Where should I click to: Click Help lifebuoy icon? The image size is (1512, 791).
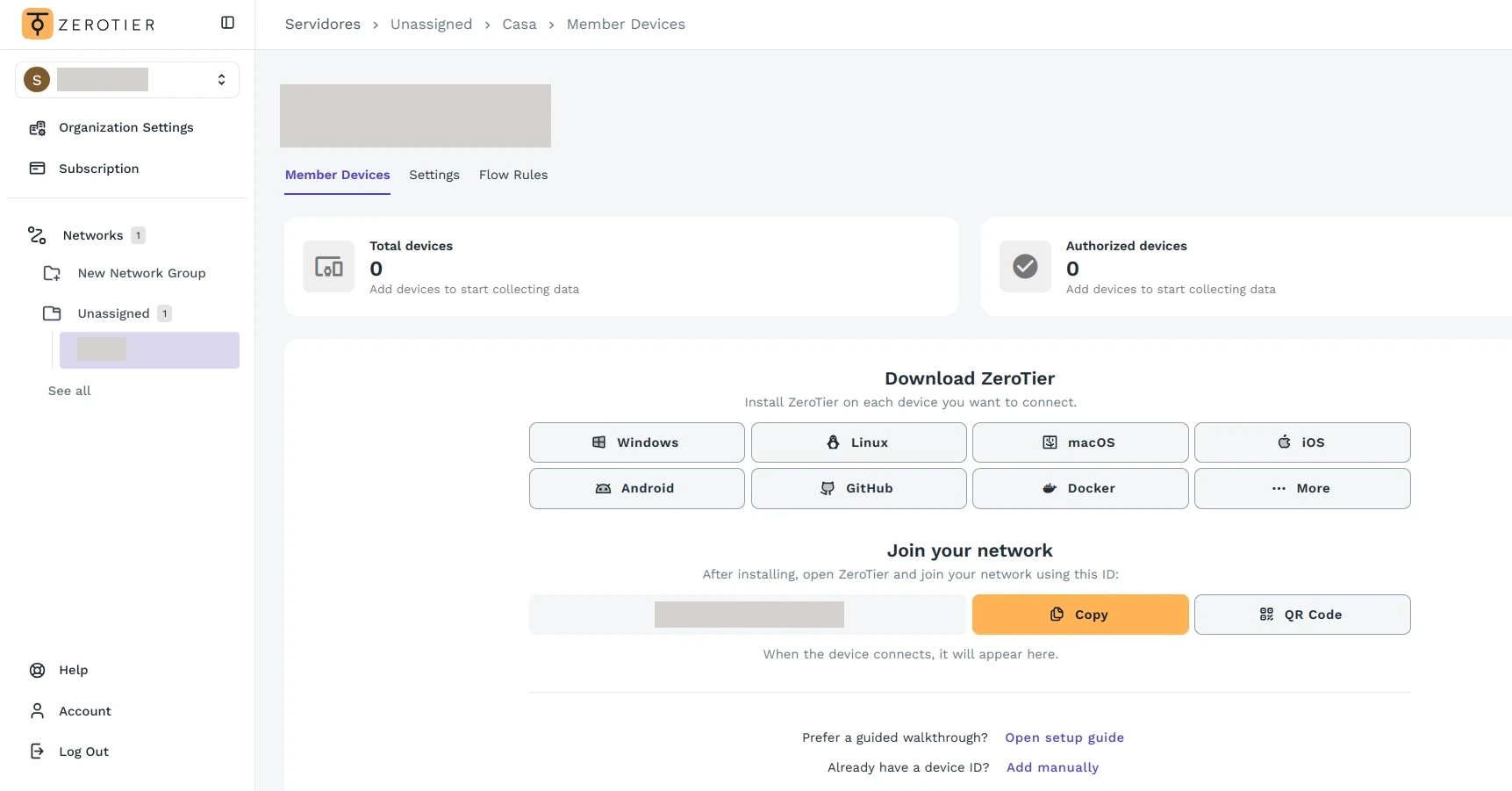(37, 670)
